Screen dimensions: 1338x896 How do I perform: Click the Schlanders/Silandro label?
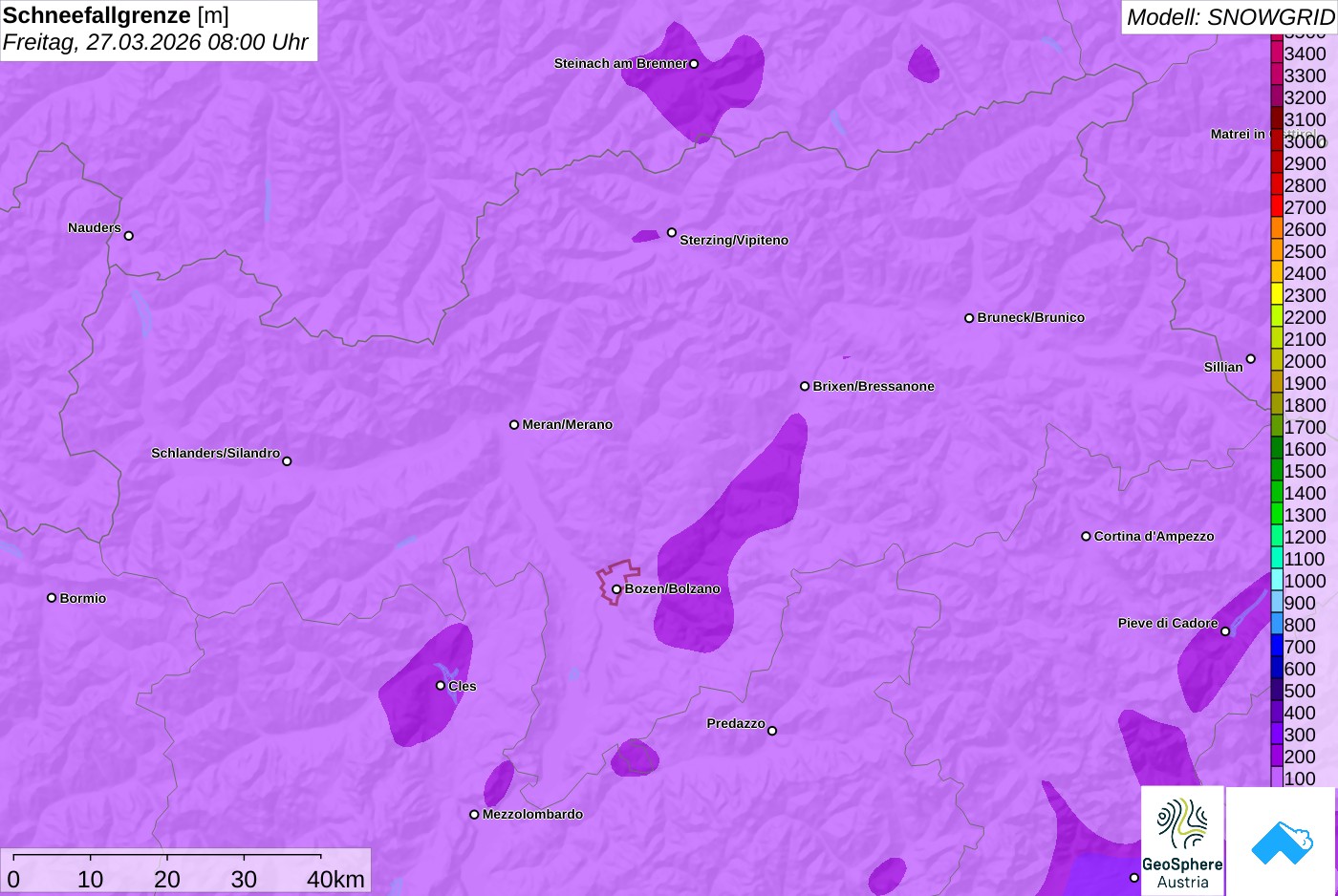[215, 453]
